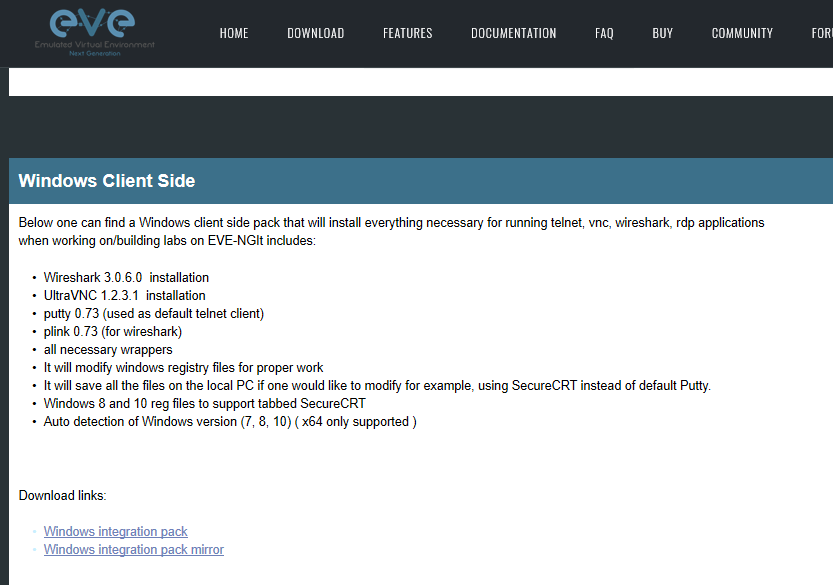The image size is (833, 585).
Task: Click the windows registry files line
Action: 183,368
